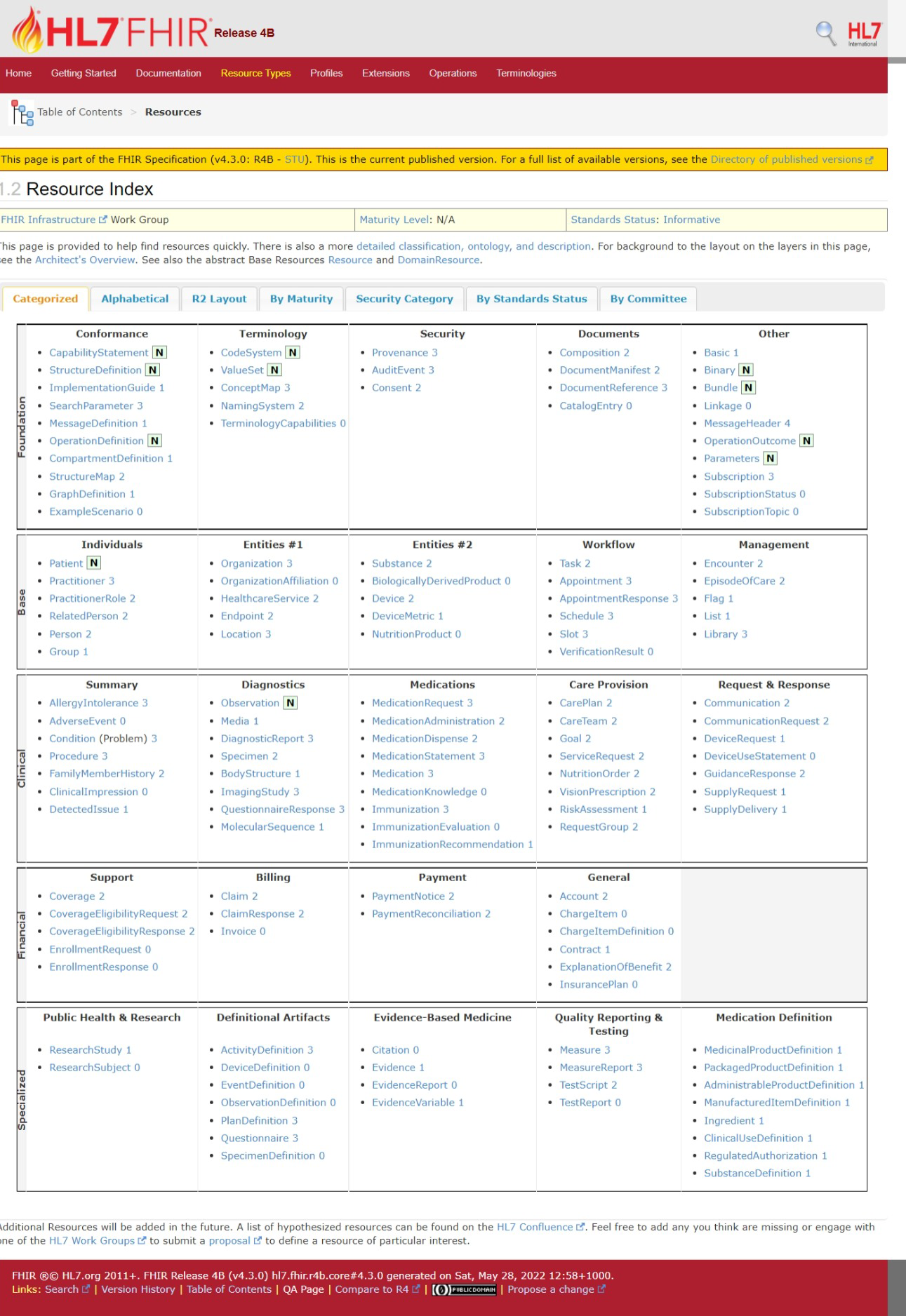Open the Patient resource link
906x1316 pixels.
coord(66,563)
